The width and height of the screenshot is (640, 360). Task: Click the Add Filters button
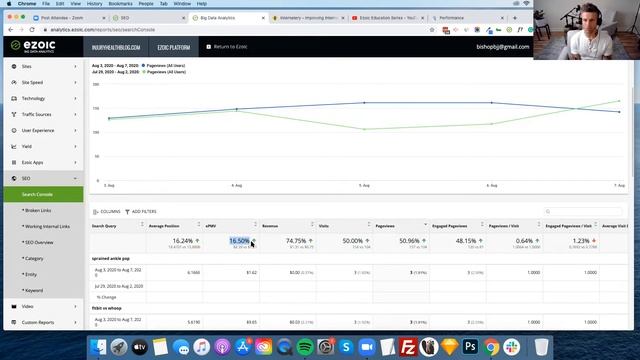141,212
